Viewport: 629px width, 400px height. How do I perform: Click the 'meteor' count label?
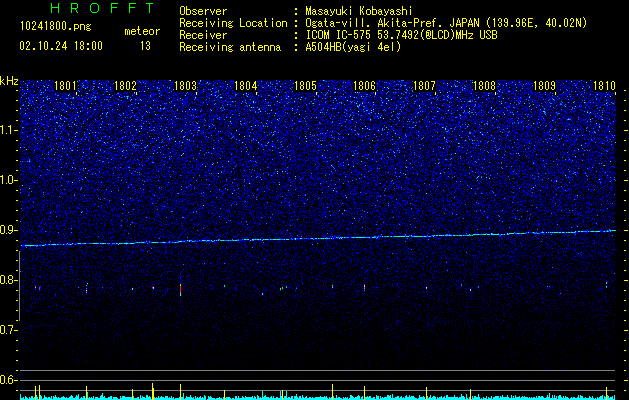[142, 31]
